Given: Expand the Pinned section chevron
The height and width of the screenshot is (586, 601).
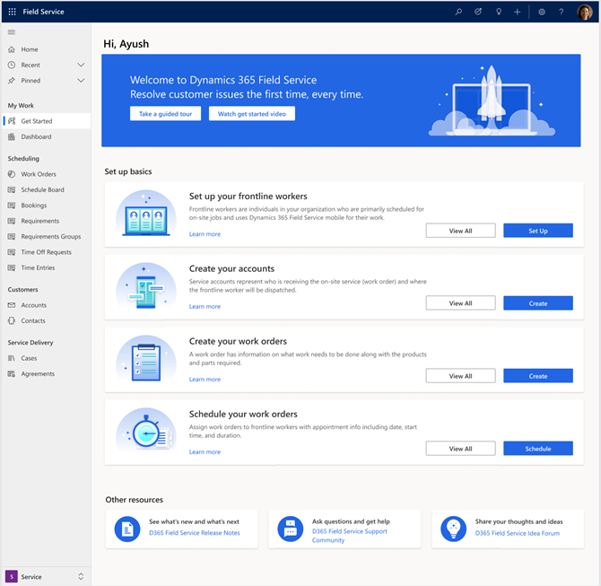Looking at the screenshot, I should coord(81,80).
